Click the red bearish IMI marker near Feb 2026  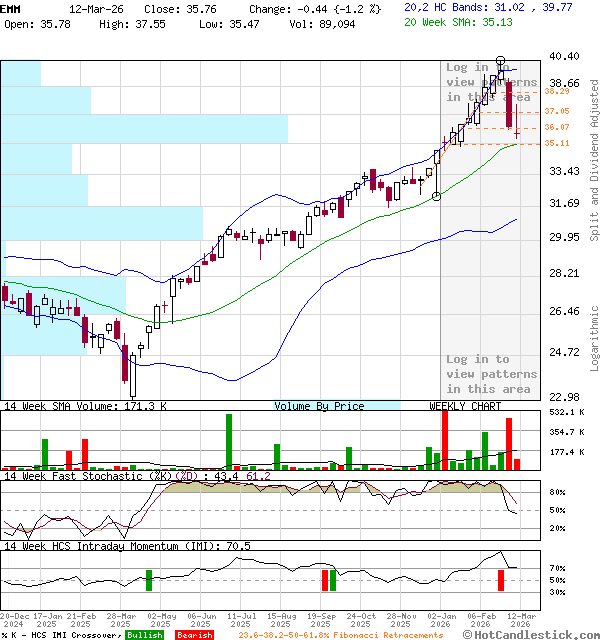[x=501, y=580]
